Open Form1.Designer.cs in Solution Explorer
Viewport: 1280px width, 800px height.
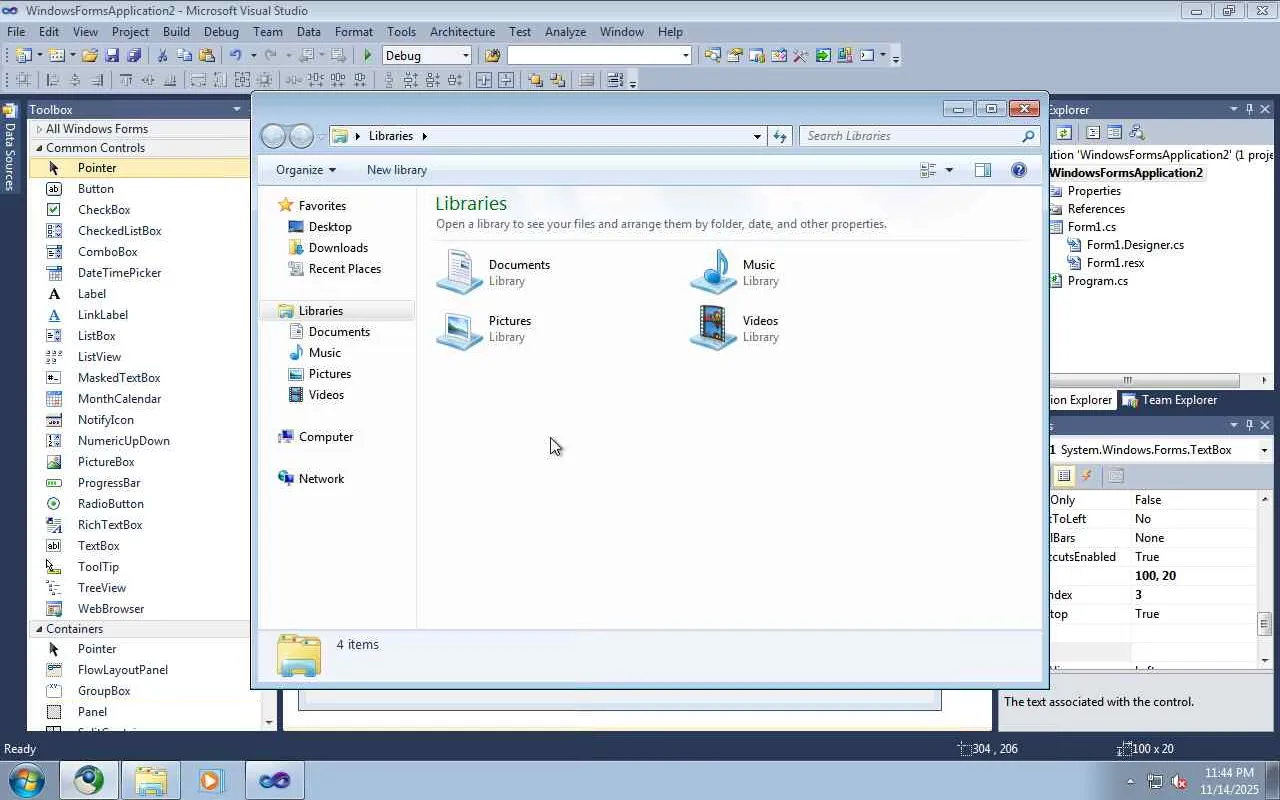1135,245
